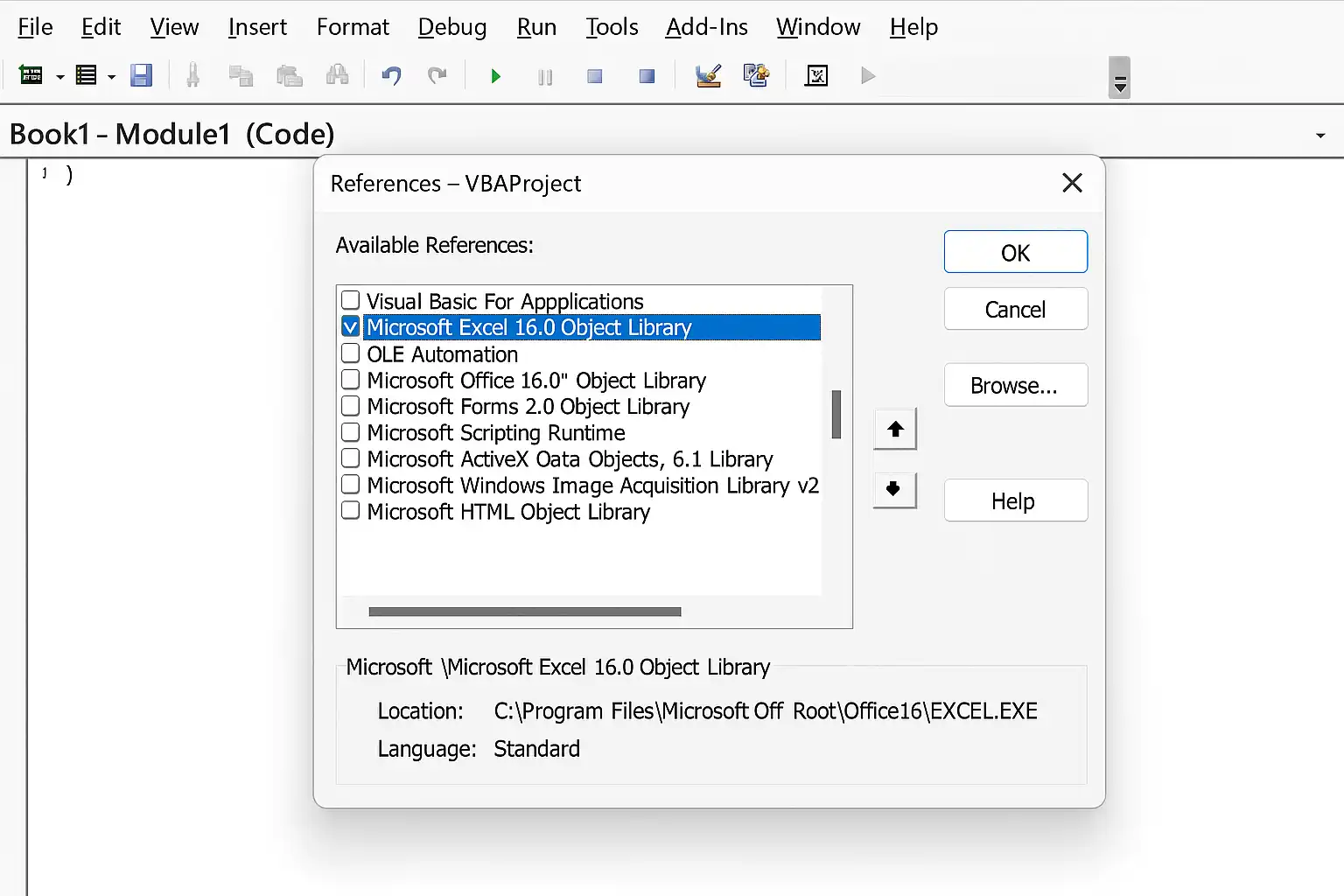1344x896 pixels.
Task: Expand the Module1 code window dropdown arrow
Action: 1320,136
